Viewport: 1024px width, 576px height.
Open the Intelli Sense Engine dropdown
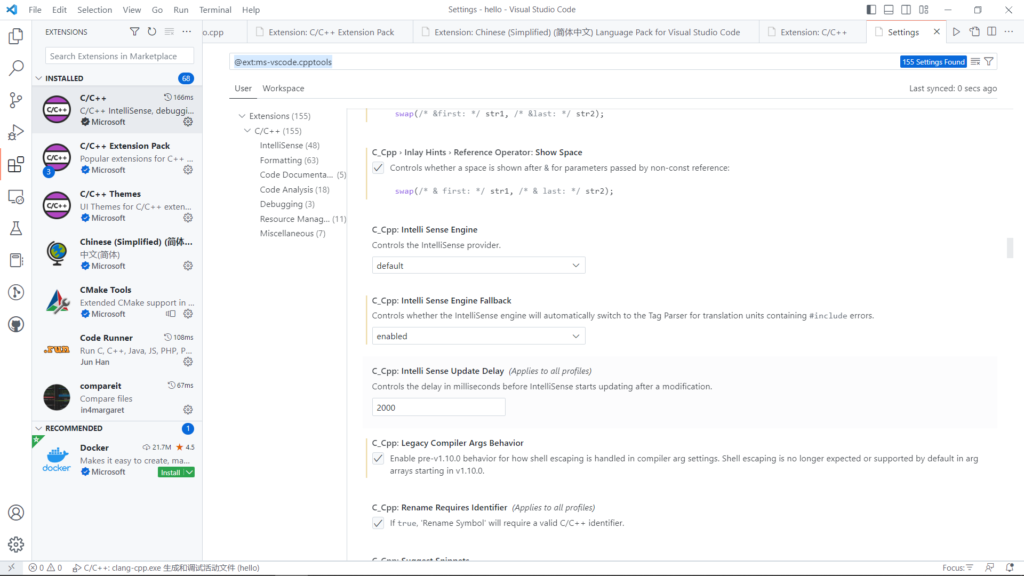pos(478,266)
